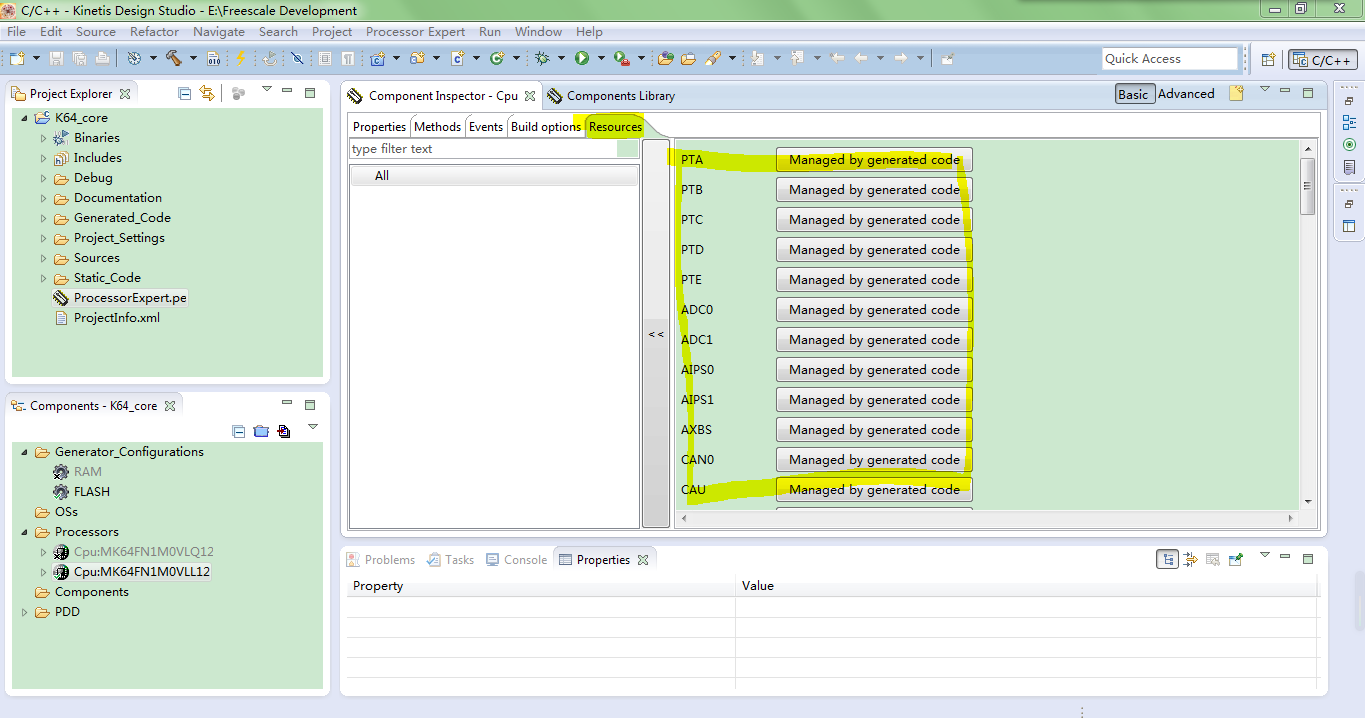
Task: Click the Open Perspective icon
Action: click(x=1268, y=59)
